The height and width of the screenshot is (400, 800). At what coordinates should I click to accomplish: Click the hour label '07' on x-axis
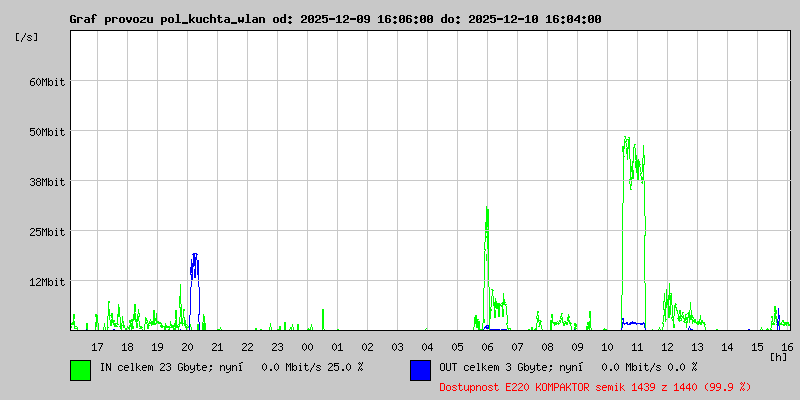tap(517, 347)
